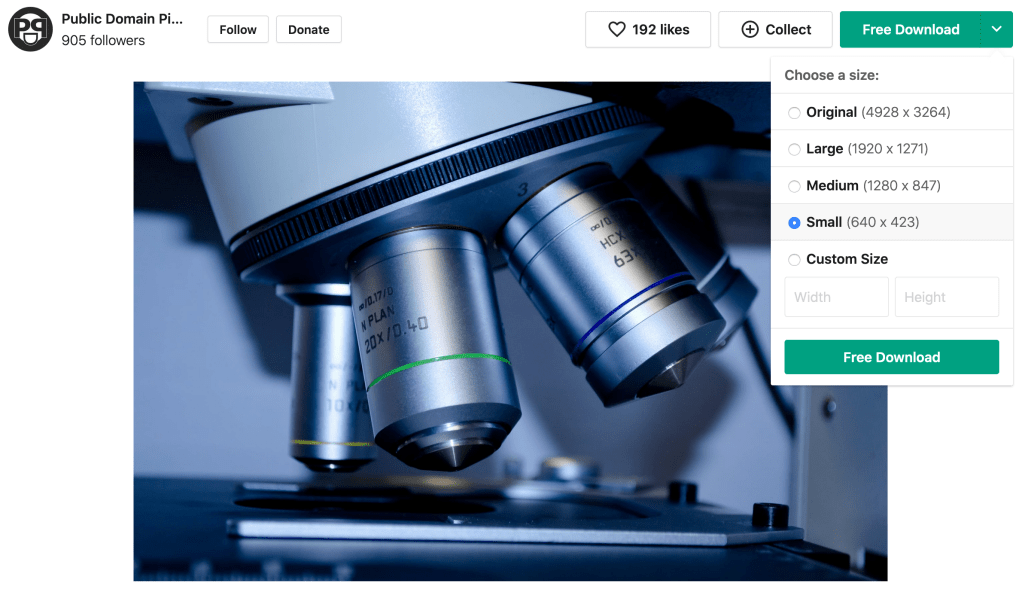Click the Donate button
1022x595 pixels.
point(308,30)
